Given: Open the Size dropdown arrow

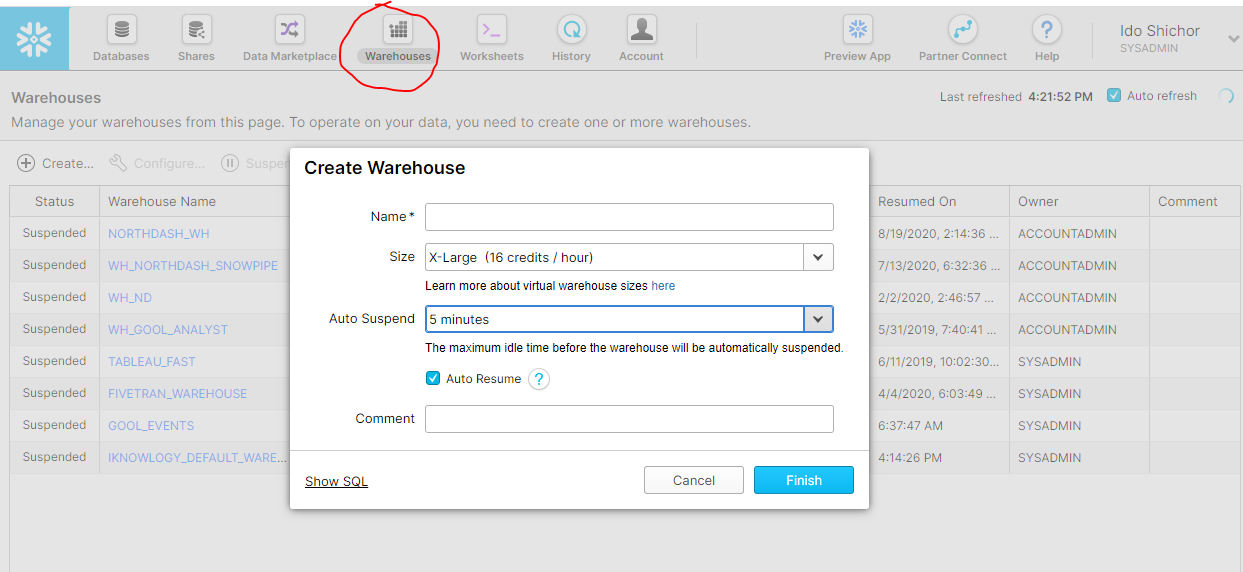Looking at the screenshot, I should pos(818,257).
